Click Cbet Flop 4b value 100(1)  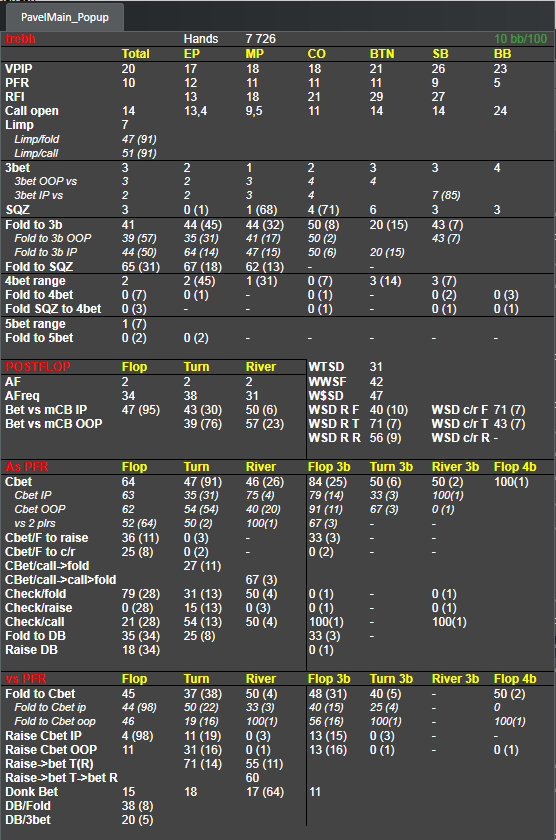[511, 482]
